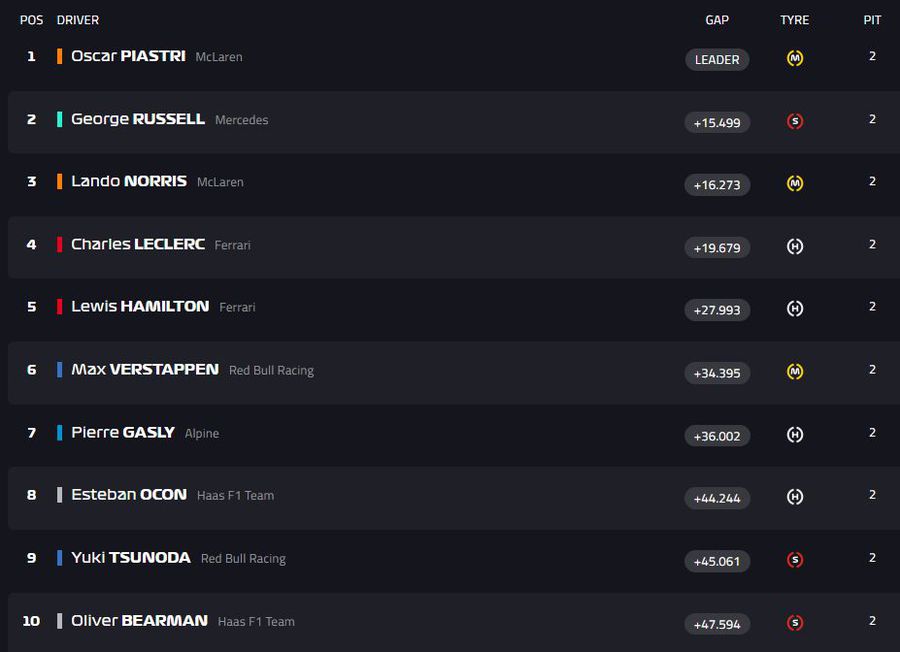Click the TYRE column header
The image size is (900, 652).
pos(794,20)
